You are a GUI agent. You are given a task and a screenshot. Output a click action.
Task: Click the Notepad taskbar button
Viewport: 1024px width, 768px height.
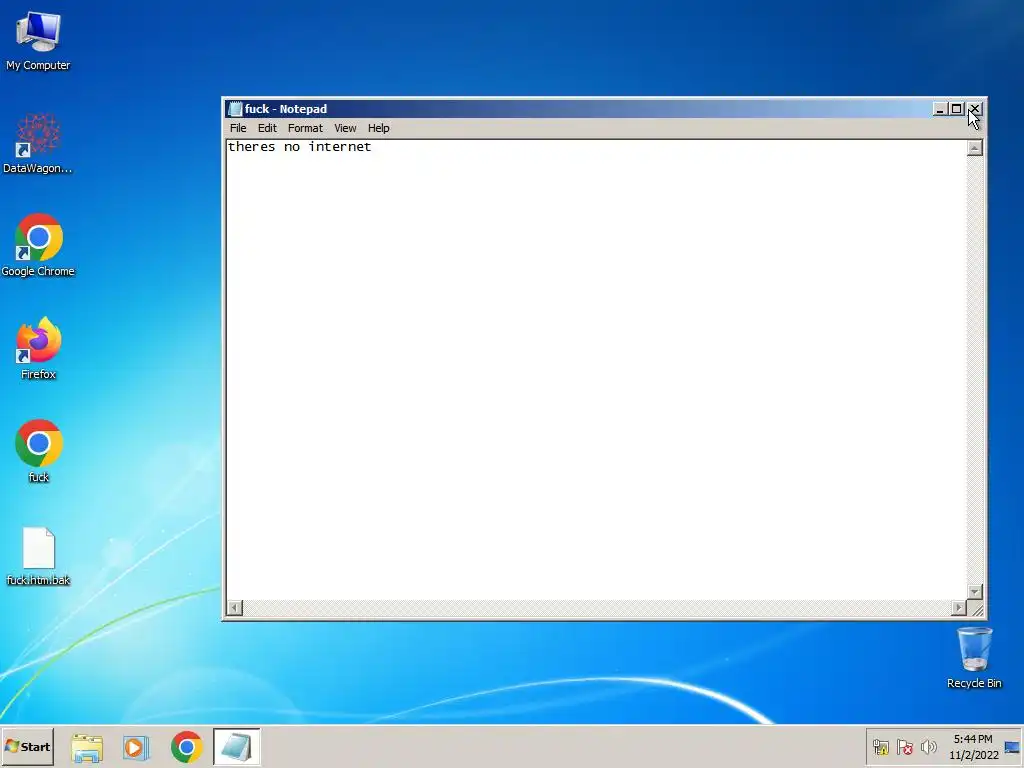point(236,747)
